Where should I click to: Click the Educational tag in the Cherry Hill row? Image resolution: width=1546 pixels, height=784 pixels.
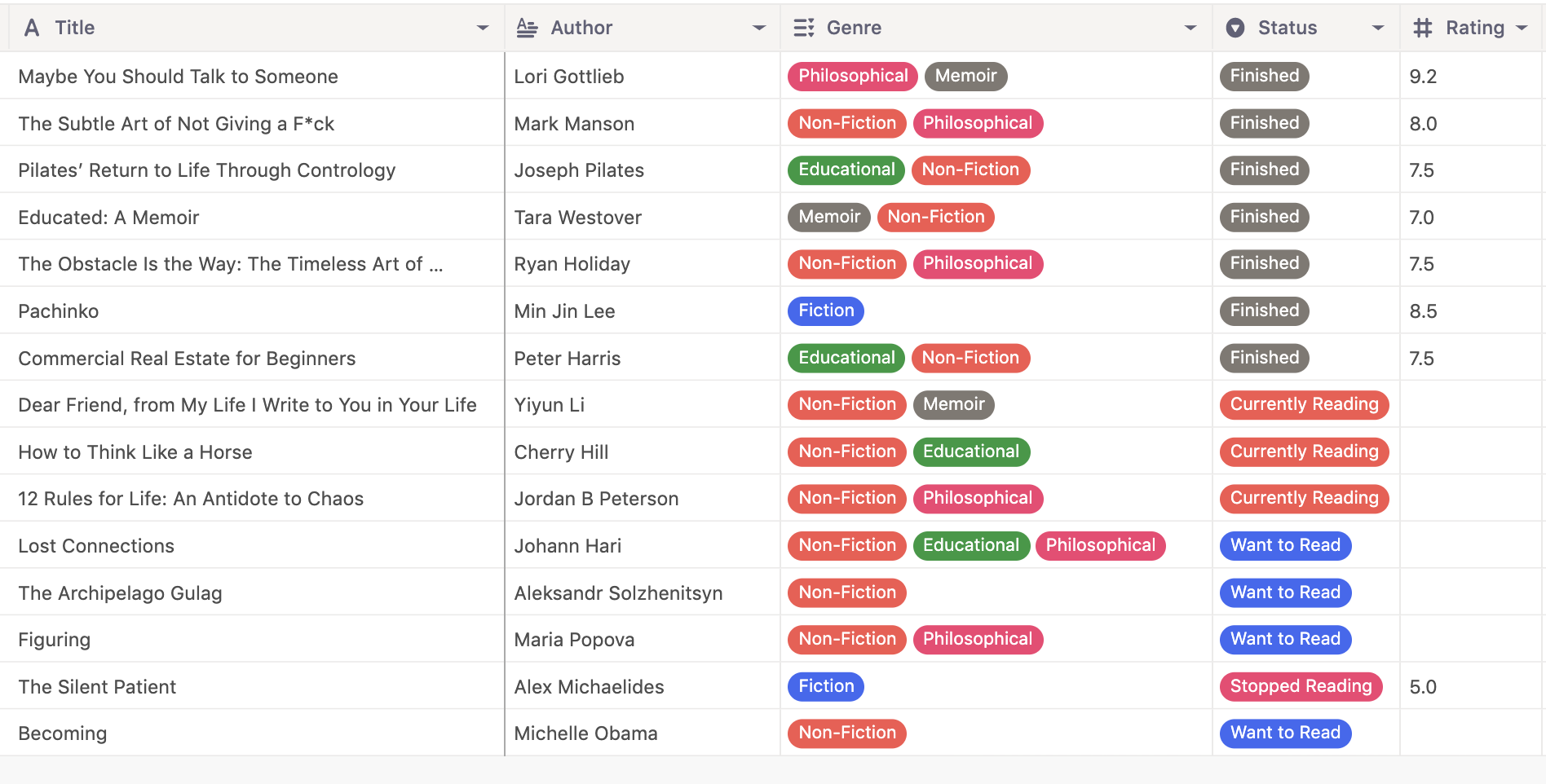click(971, 451)
